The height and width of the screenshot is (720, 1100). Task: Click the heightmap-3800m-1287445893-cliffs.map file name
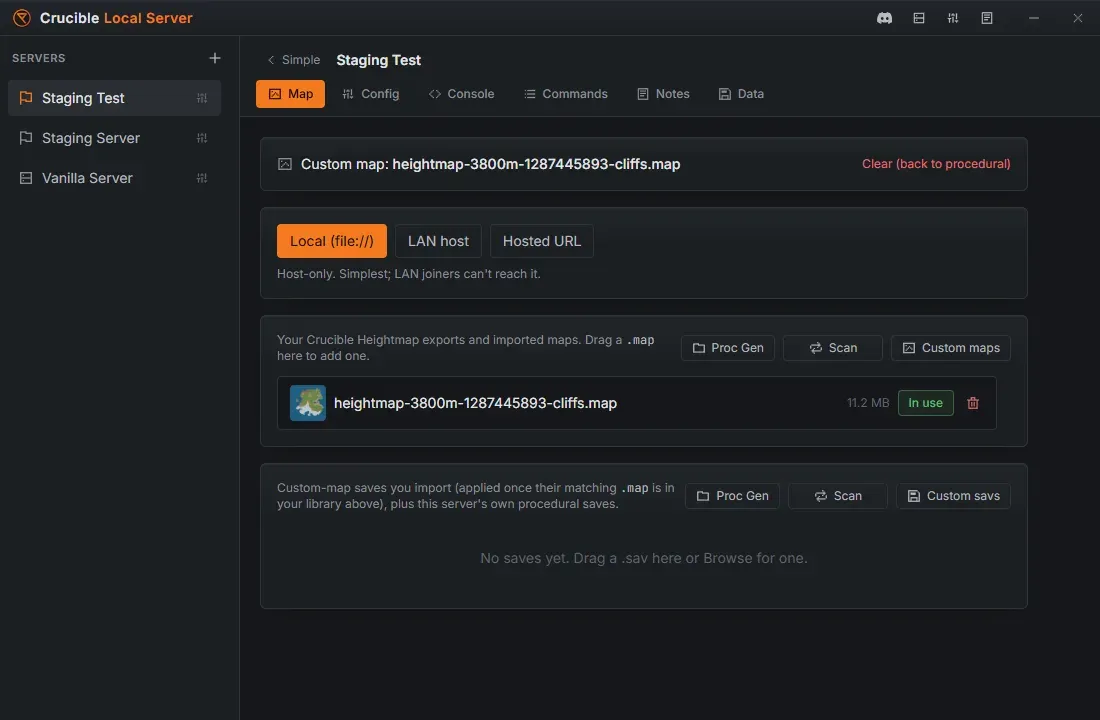tap(475, 404)
